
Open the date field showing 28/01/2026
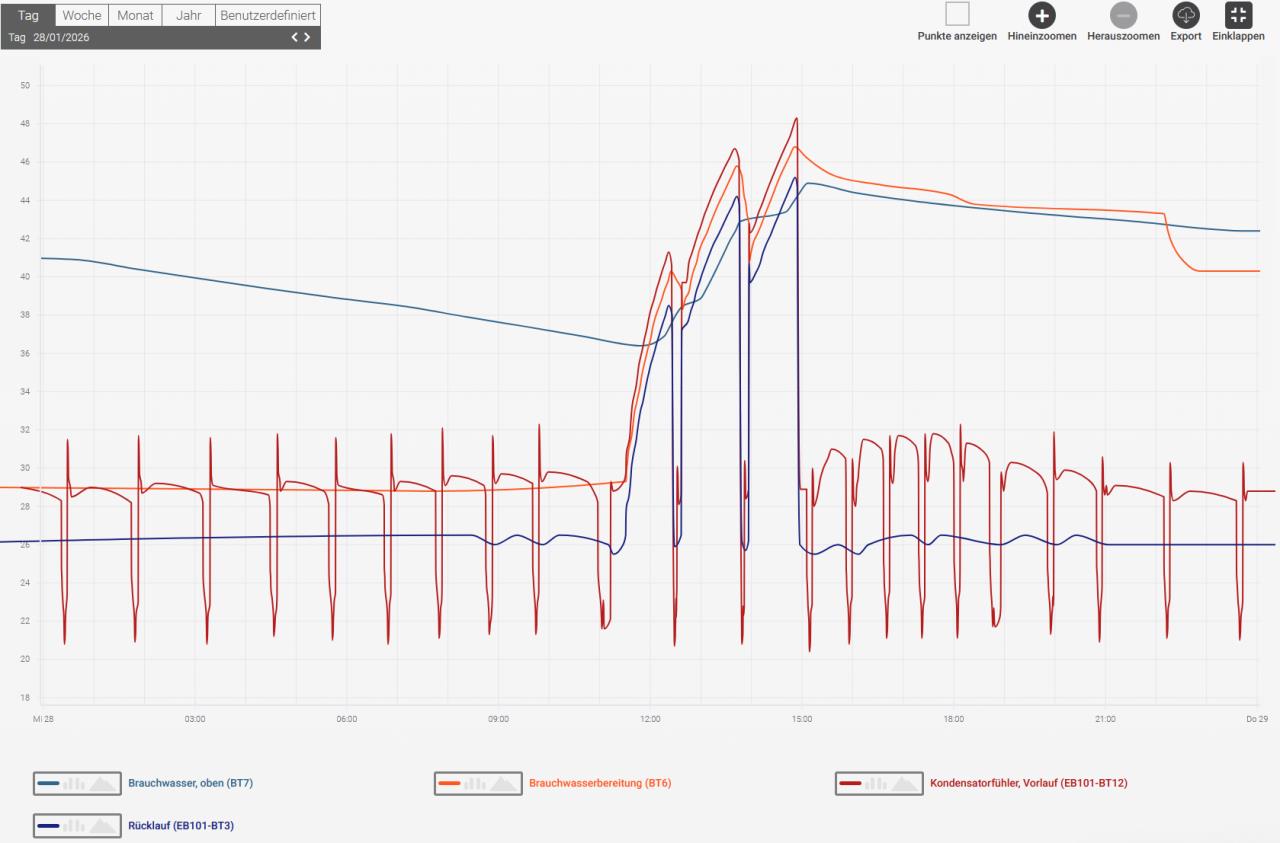pyautogui.click(x=61, y=37)
